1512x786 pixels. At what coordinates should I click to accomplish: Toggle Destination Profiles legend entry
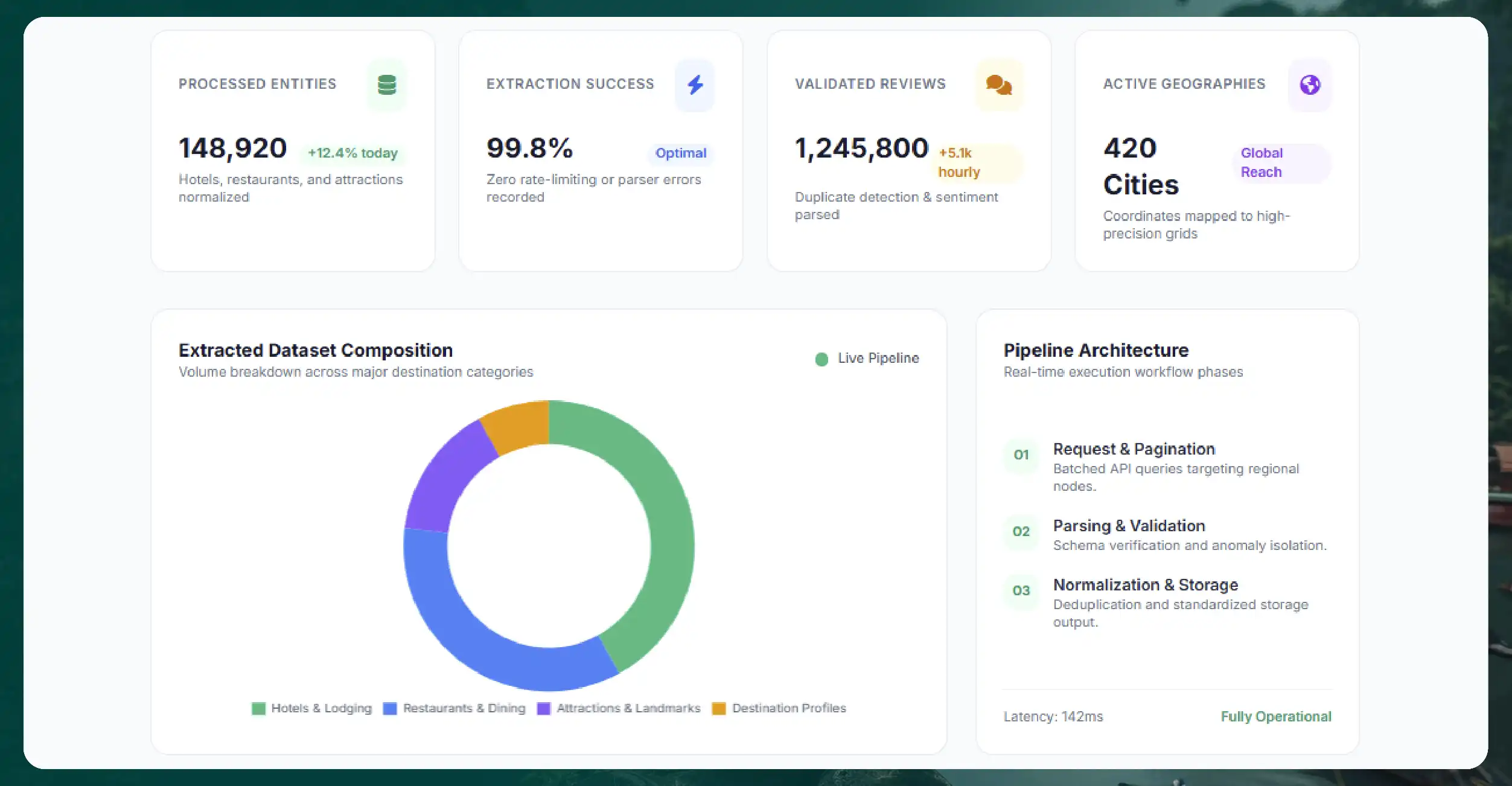pos(779,708)
